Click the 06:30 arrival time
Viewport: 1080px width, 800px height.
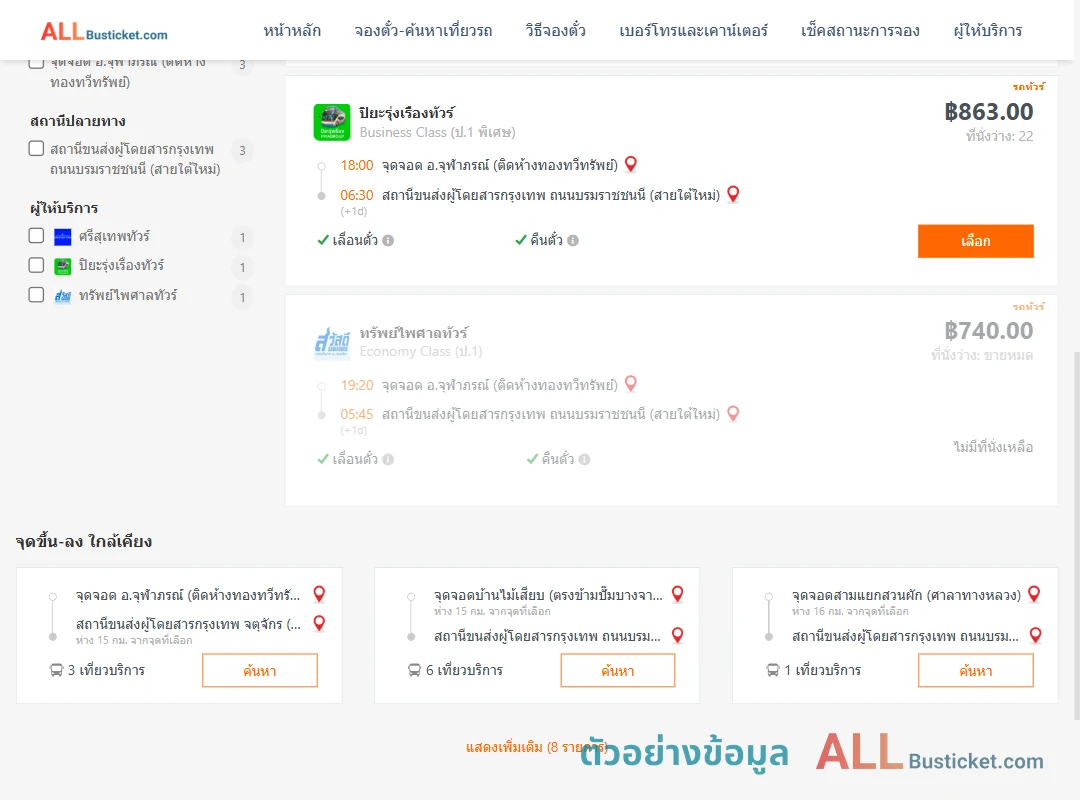tap(357, 195)
